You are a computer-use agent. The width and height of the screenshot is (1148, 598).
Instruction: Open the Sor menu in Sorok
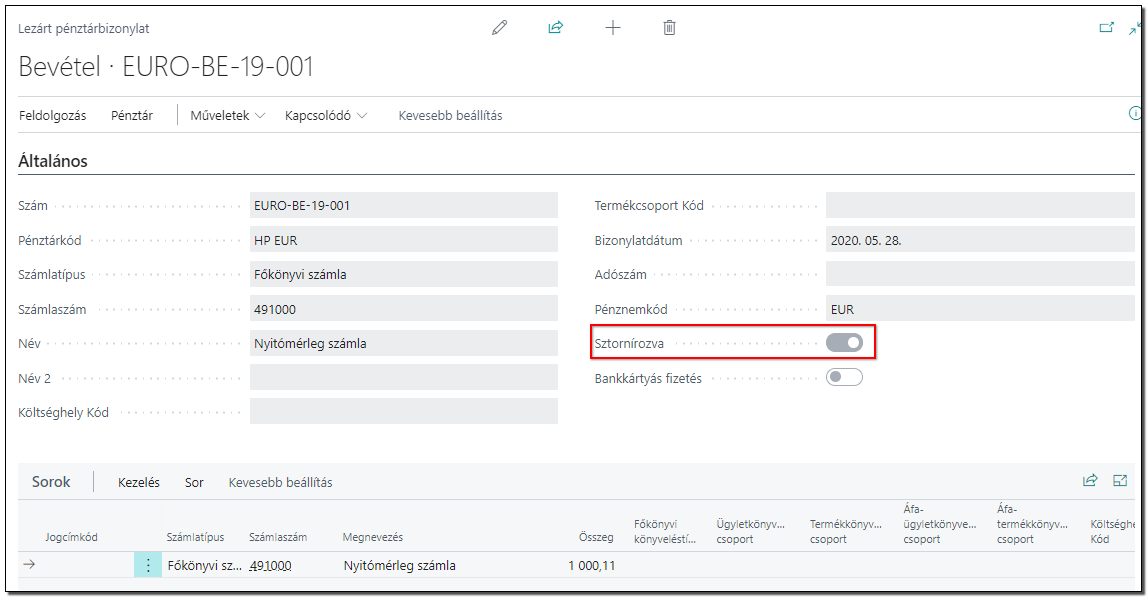(194, 482)
